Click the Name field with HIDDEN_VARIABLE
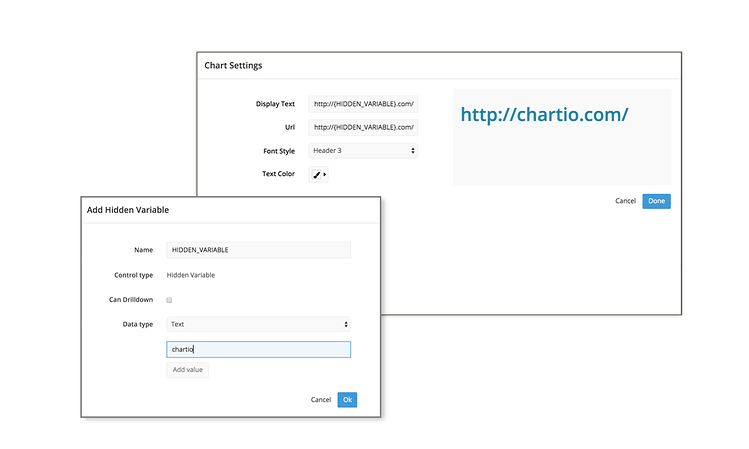 pos(258,250)
